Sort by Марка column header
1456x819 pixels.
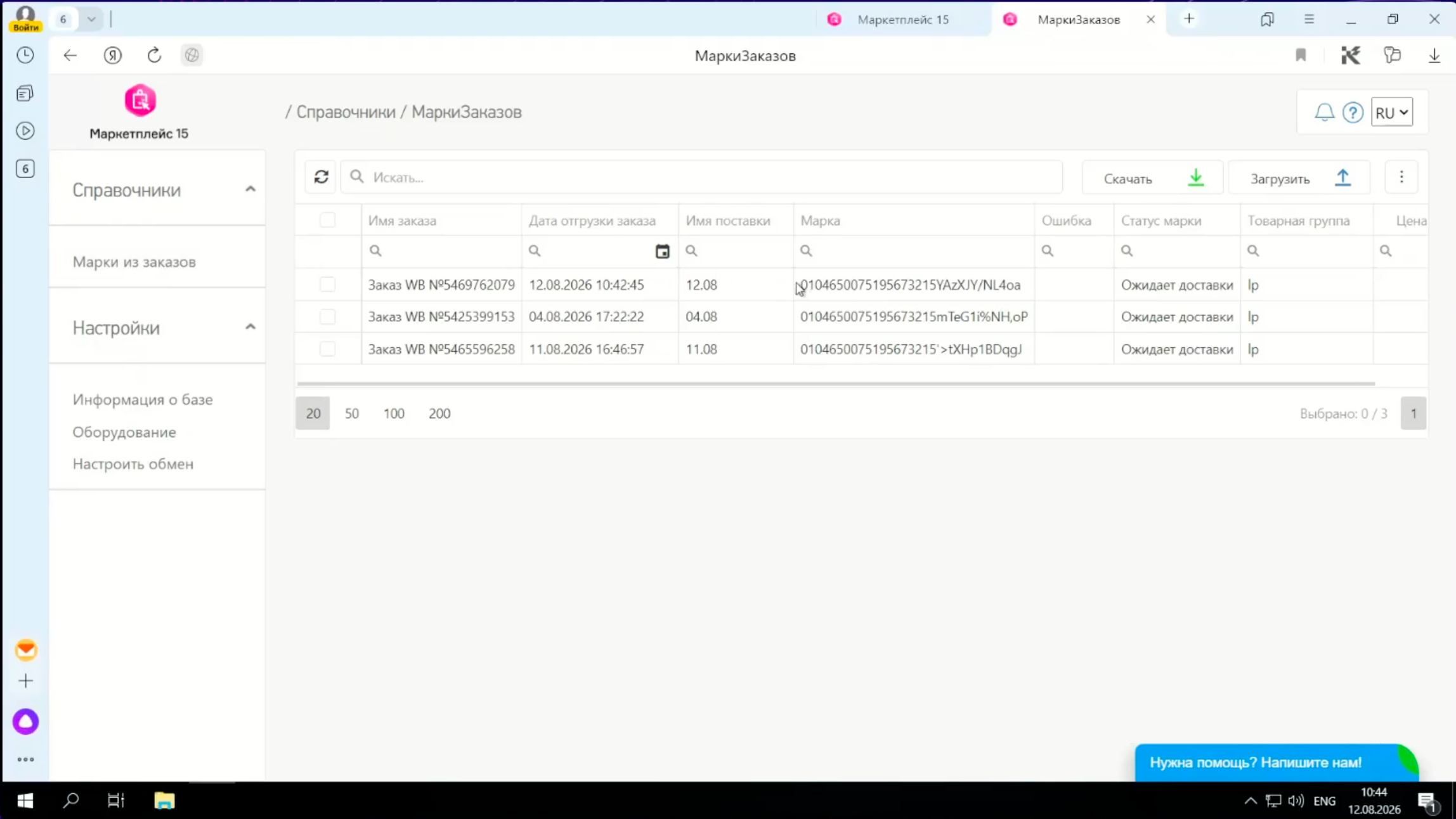[820, 221]
